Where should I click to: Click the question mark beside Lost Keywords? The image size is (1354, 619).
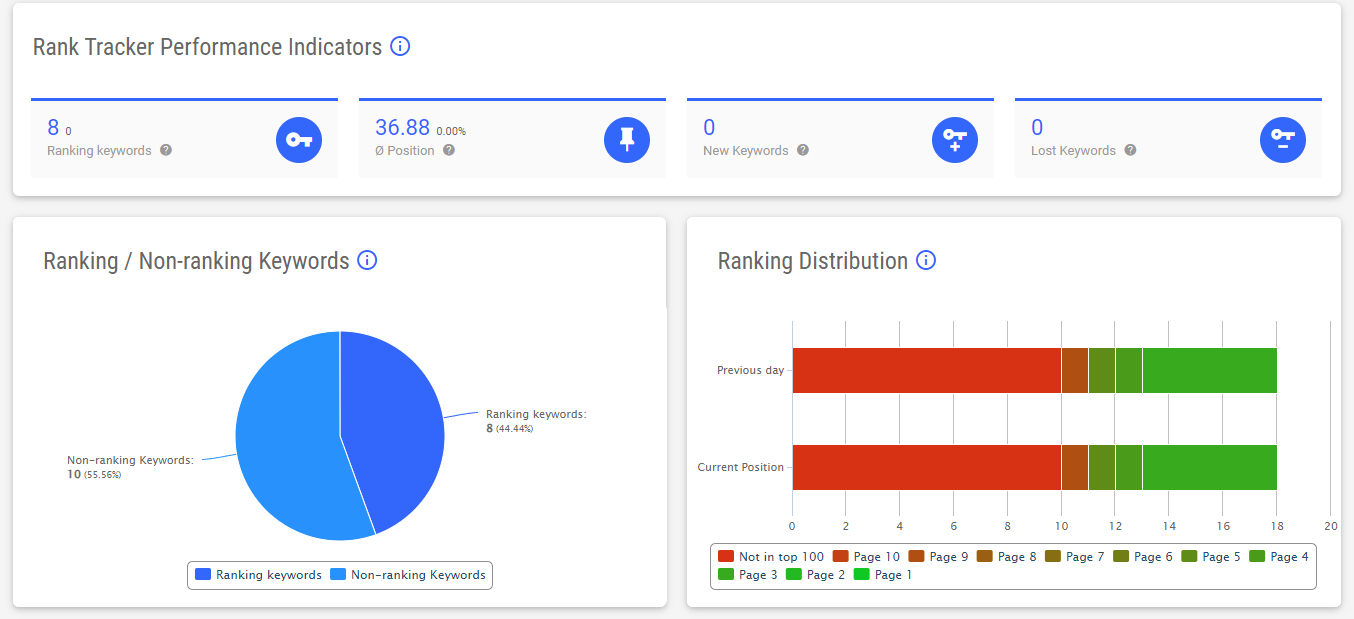[x=1130, y=150]
